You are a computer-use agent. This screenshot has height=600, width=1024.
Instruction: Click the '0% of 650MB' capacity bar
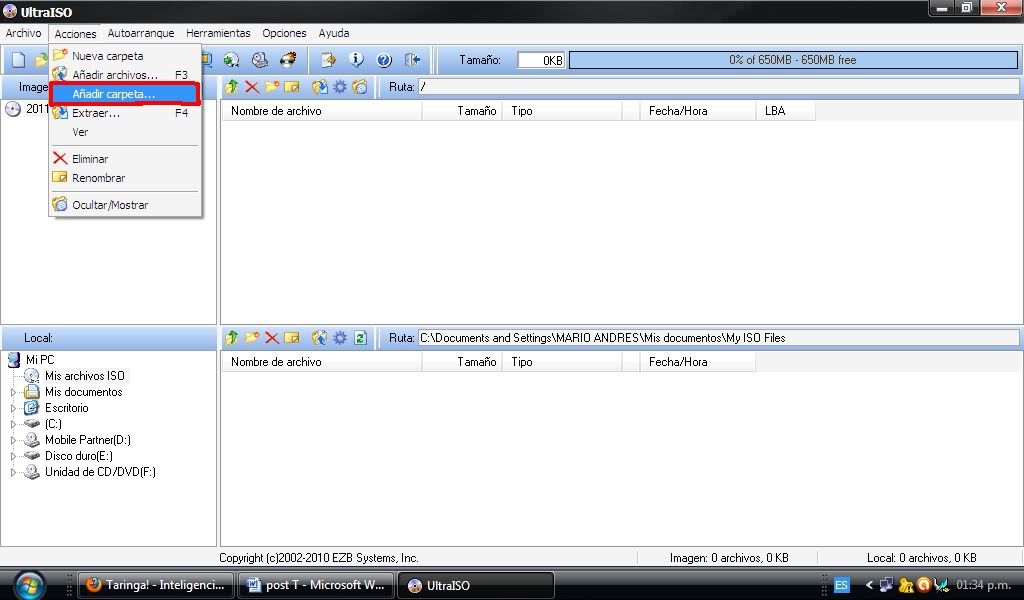[x=793, y=60]
